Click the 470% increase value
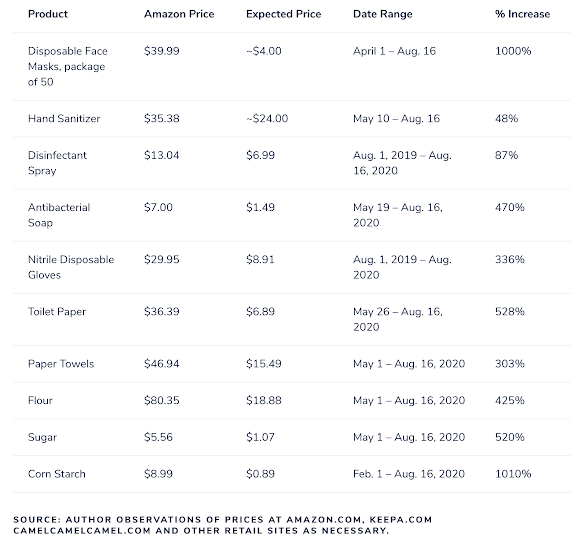This screenshot has width=578, height=544. coord(509,207)
